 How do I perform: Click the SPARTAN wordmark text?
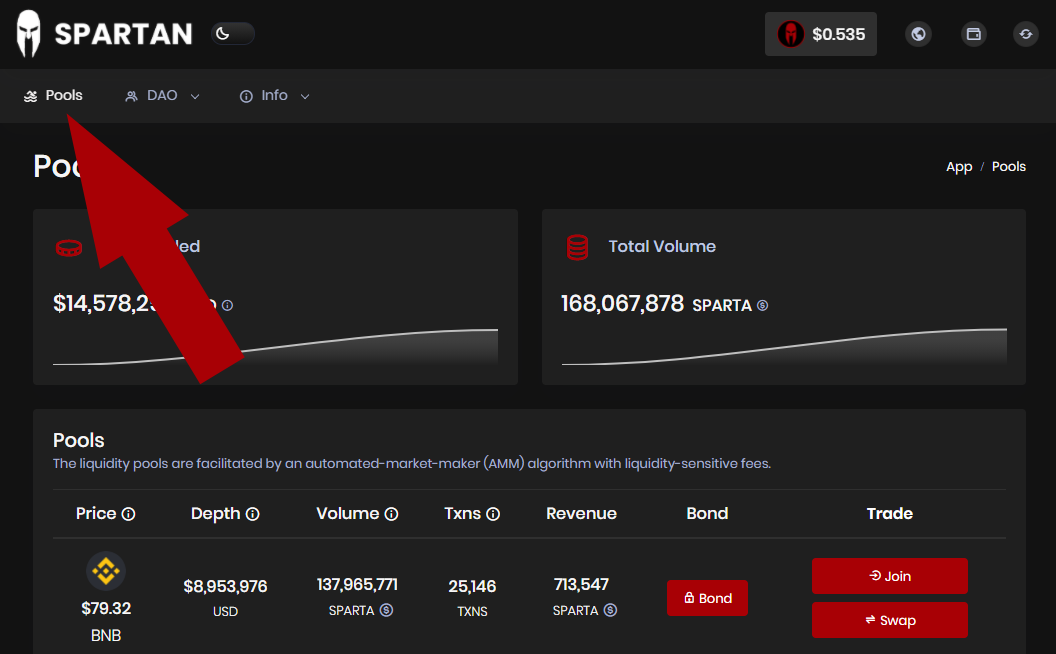[124, 34]
